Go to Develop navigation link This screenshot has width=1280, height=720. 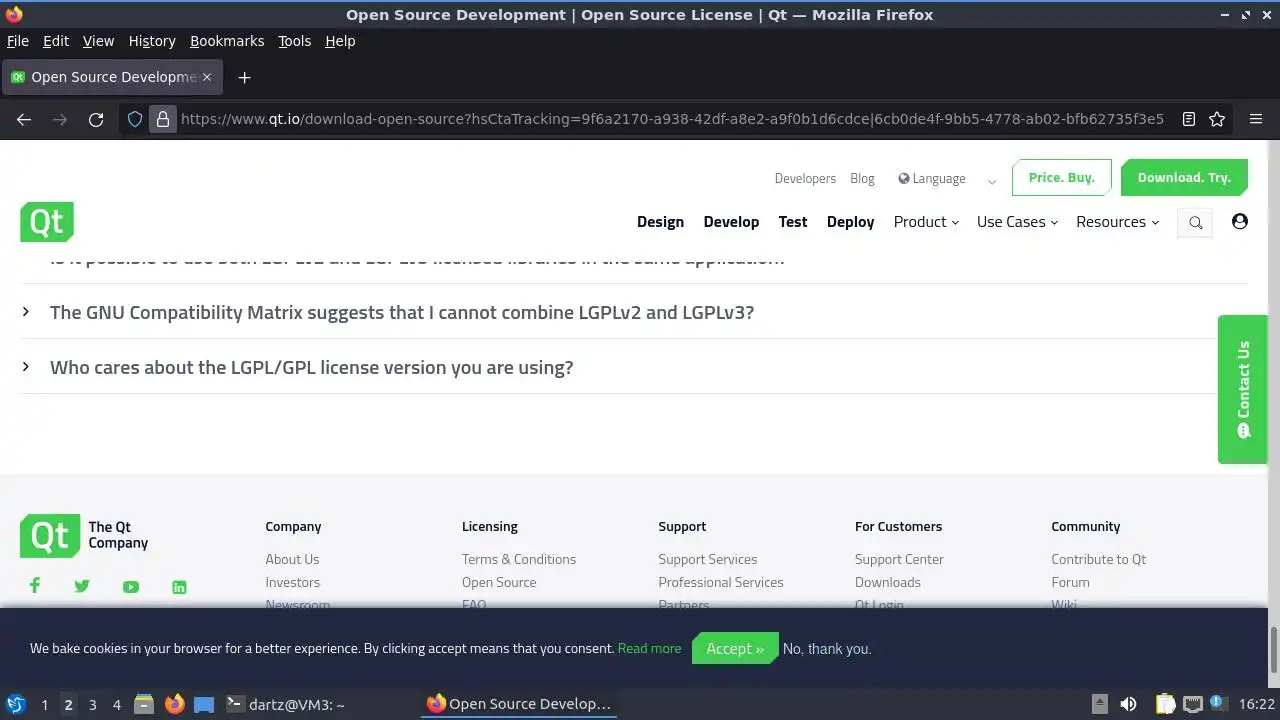(731, 222)
